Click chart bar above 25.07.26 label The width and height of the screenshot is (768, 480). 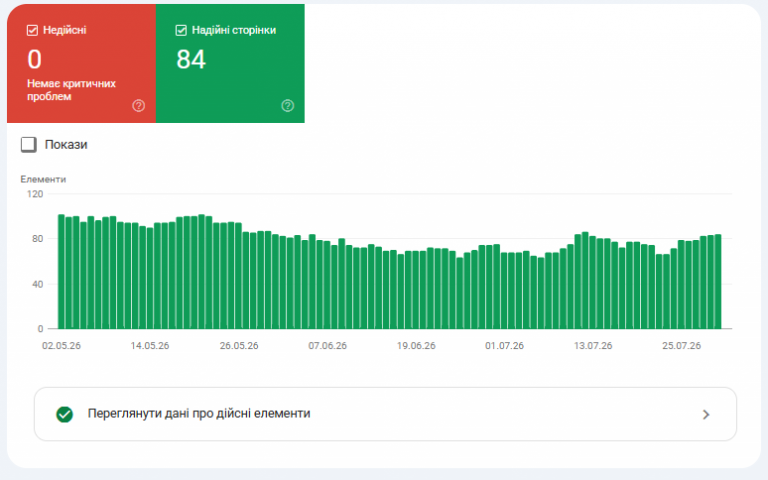(681, 284)
